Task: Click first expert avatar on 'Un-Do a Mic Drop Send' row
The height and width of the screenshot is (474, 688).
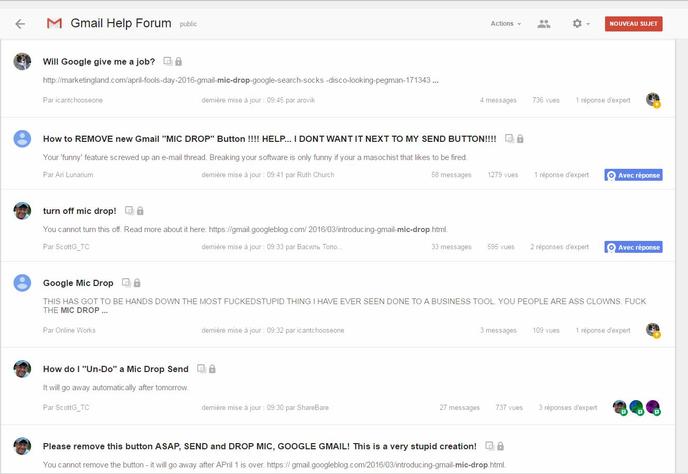Action: point(620,407)
